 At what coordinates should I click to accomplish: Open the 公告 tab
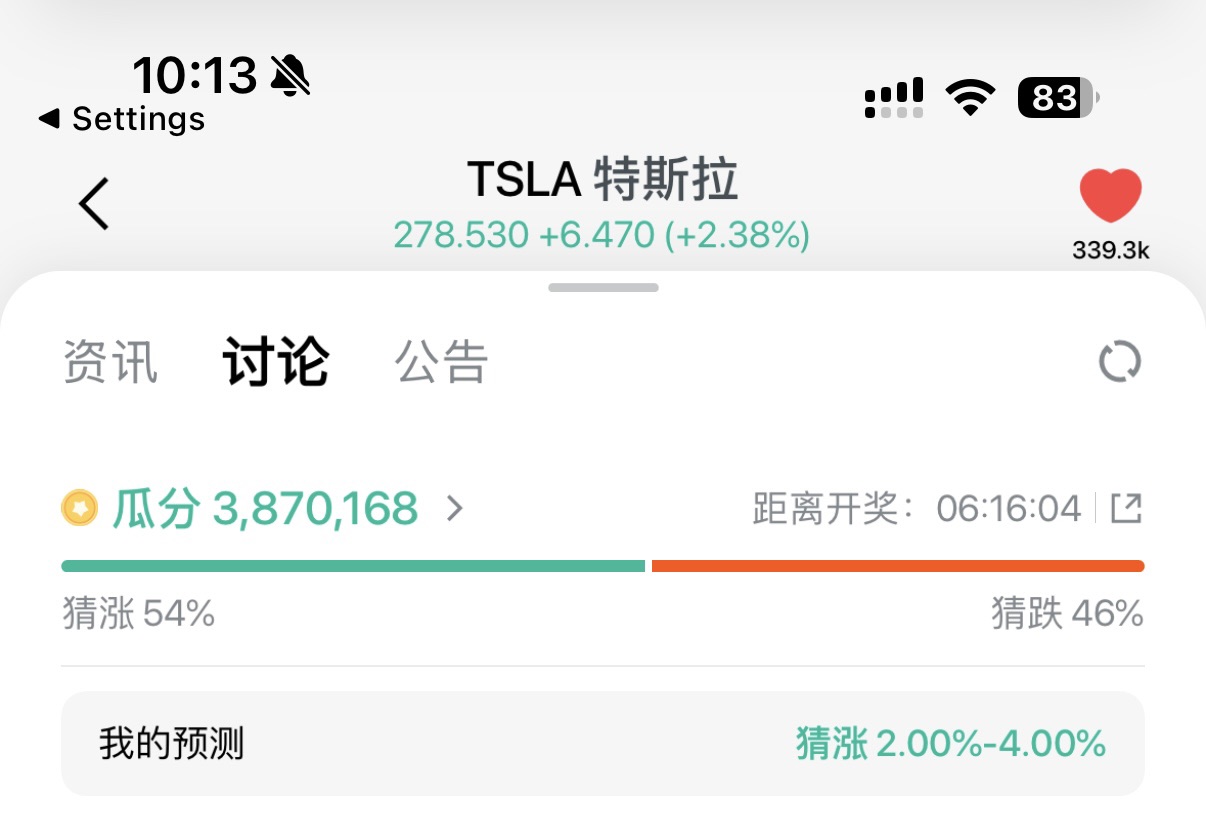pyautogui.click(x=441, y=361)
